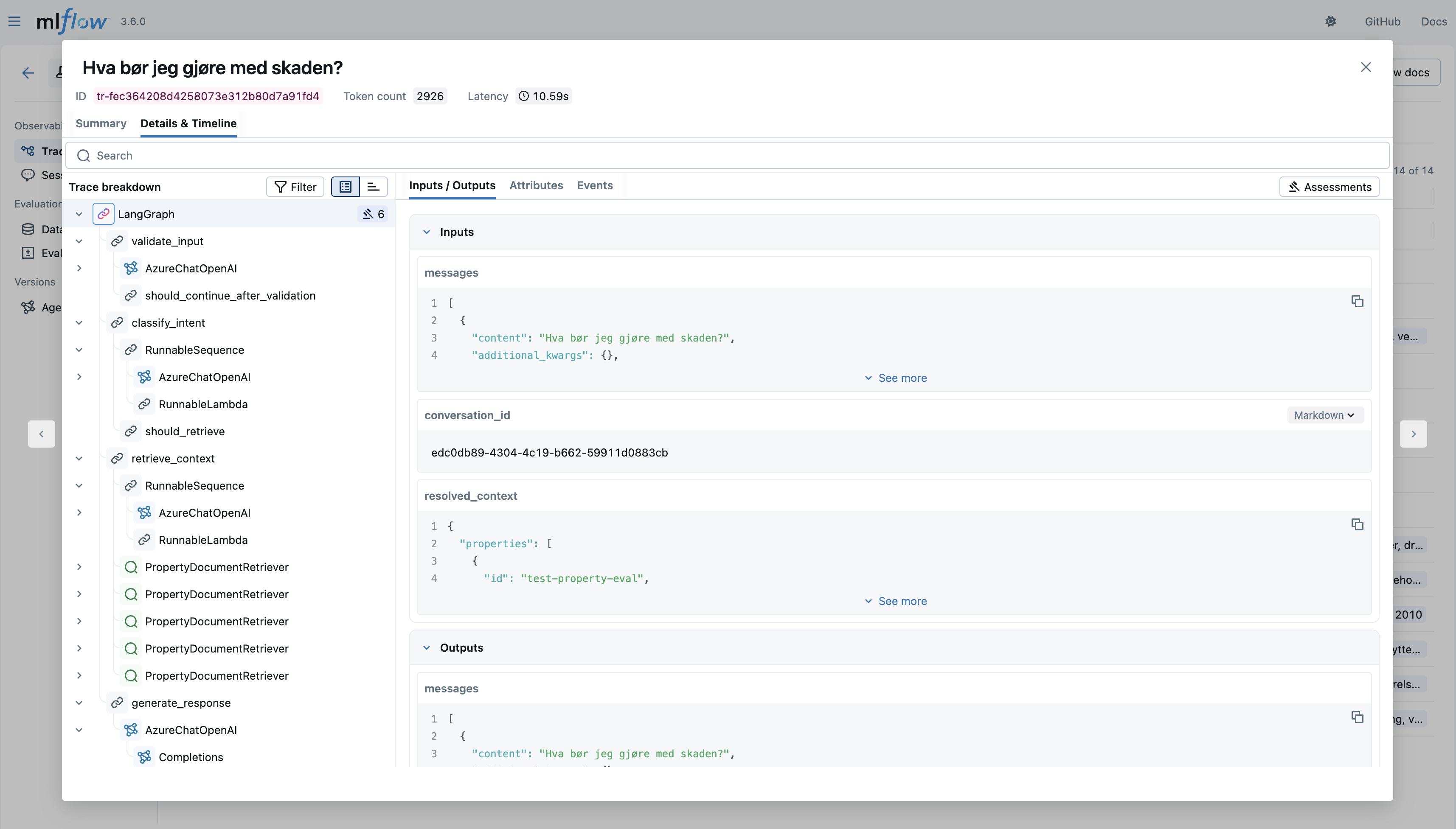Collapse the Inputs section
The width and height of the screenshot is (1456, 829).
[x=426, y=232]
